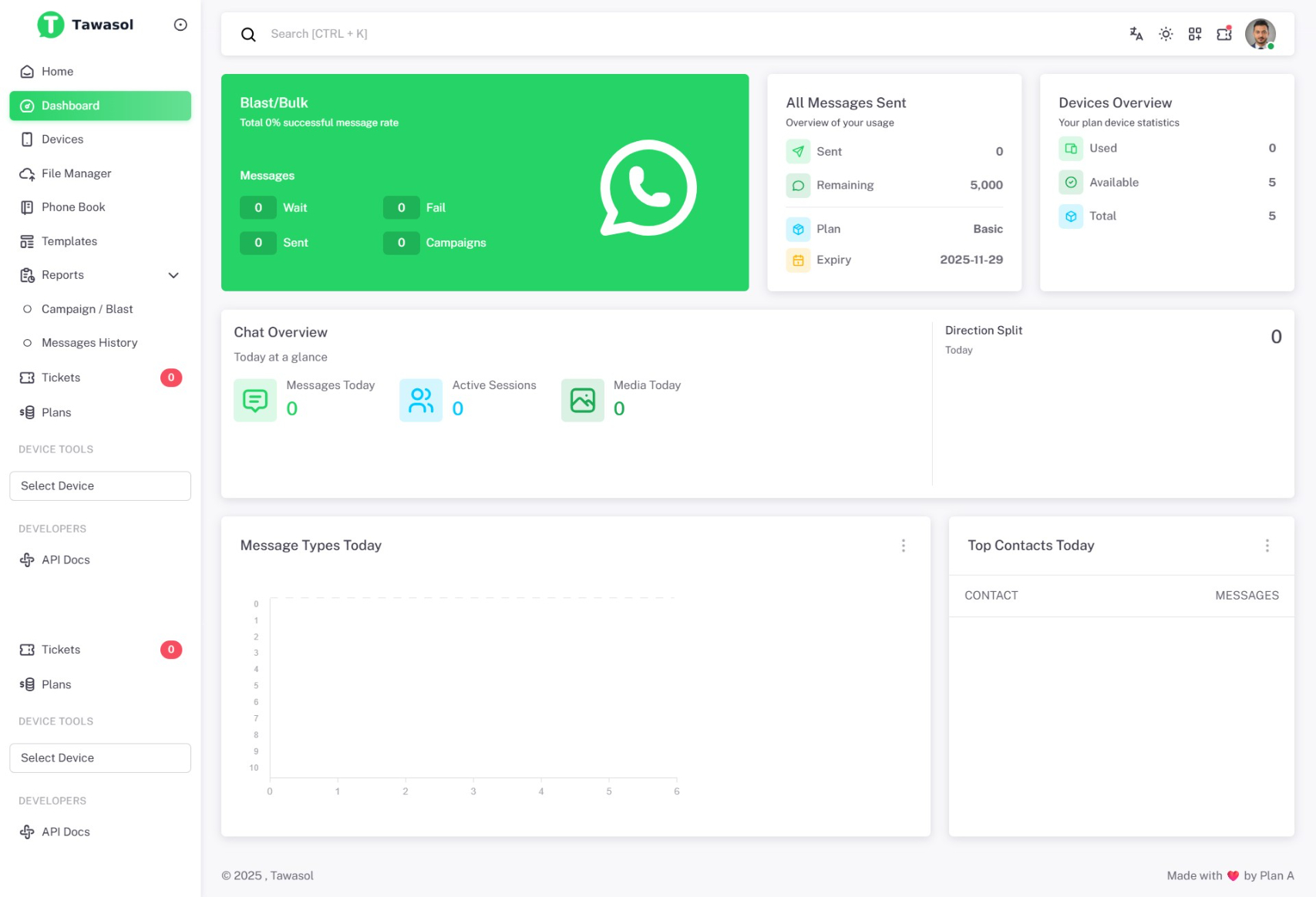1316x897 pixels.
Task: Click the search input field
Action: pyautogui.click(x=540, y=34)
